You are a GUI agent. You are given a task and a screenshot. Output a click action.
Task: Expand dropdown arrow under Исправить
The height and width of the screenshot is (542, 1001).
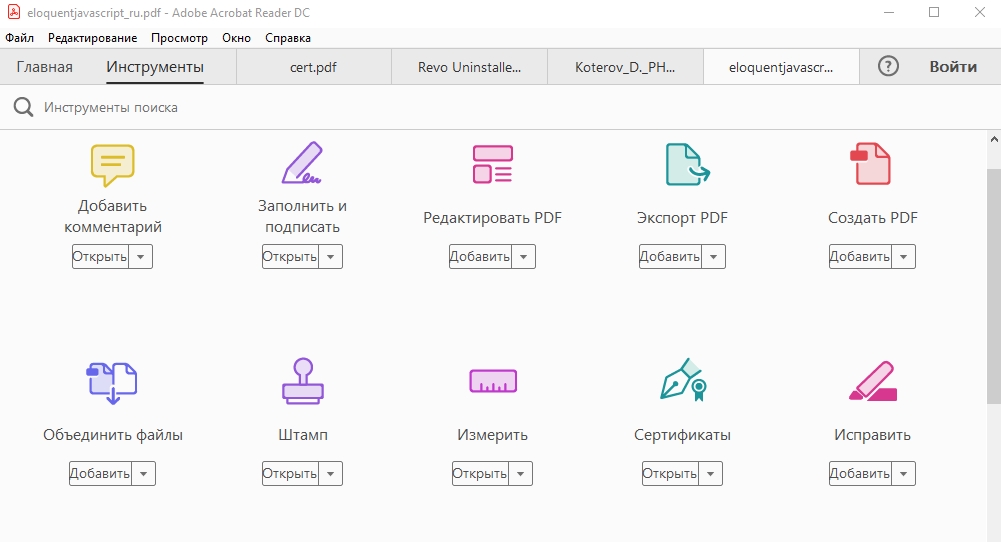[x=903, y=474]
